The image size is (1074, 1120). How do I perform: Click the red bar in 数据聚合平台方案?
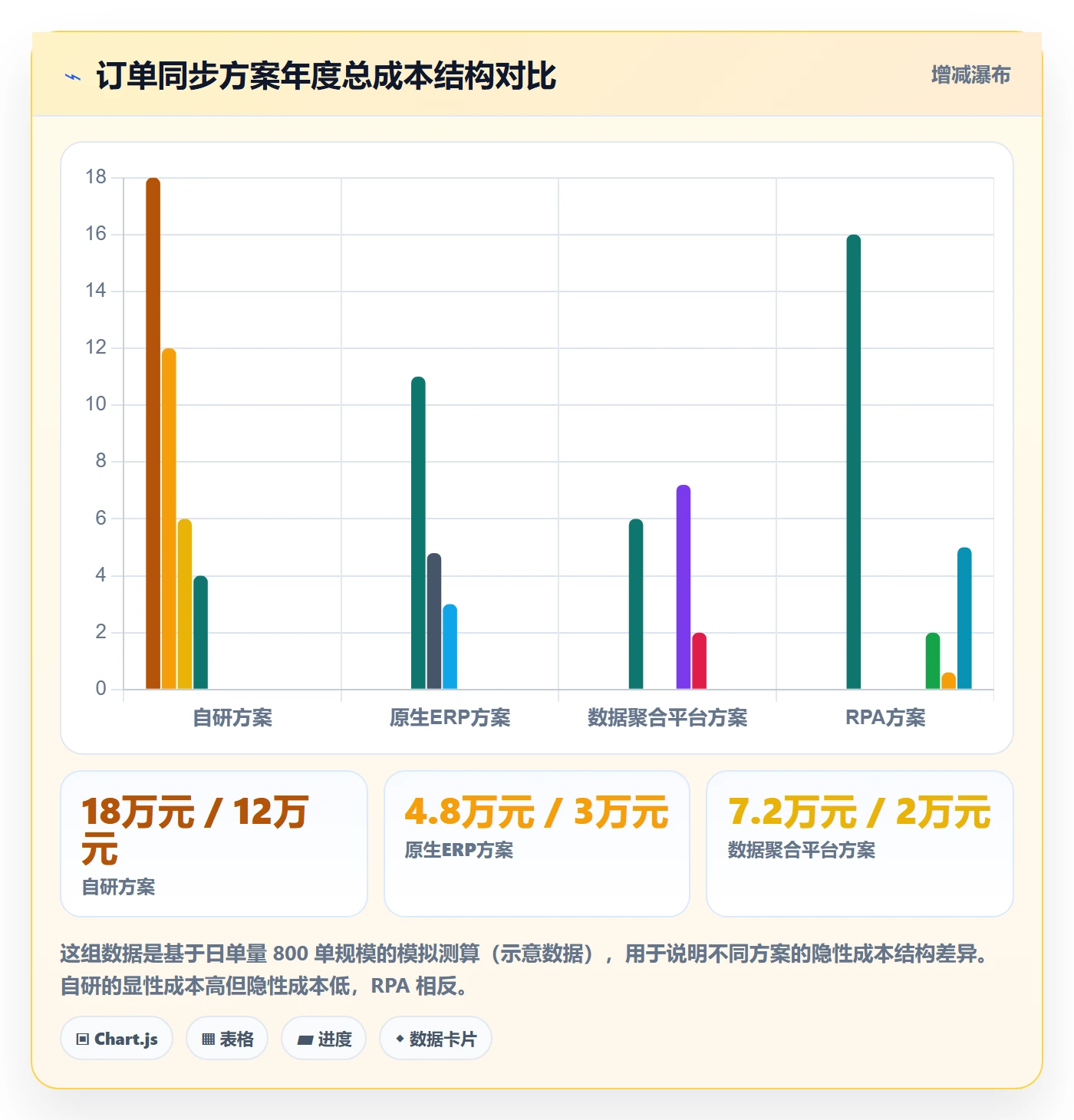(700, 660)
